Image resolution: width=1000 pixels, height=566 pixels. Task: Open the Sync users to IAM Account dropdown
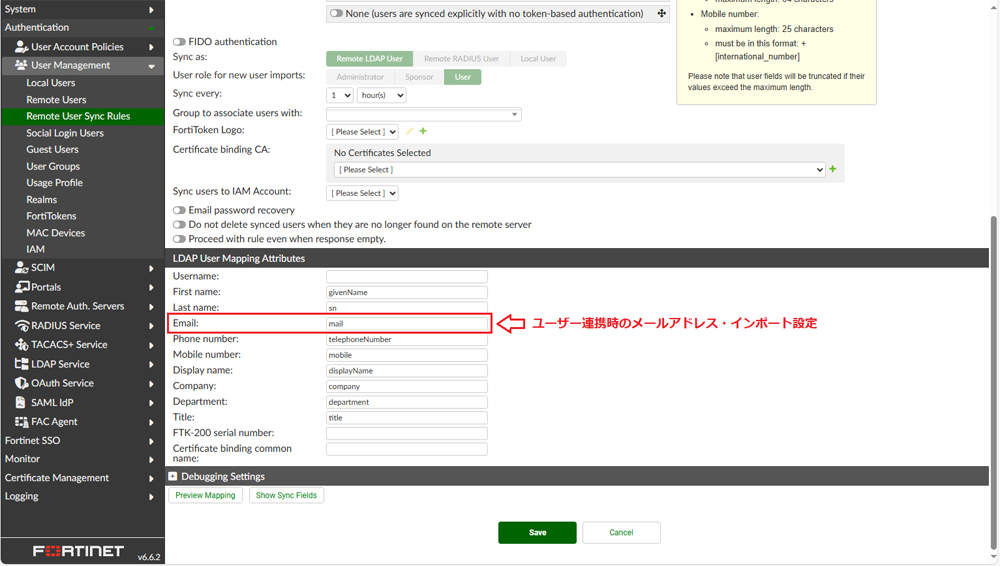362,193
